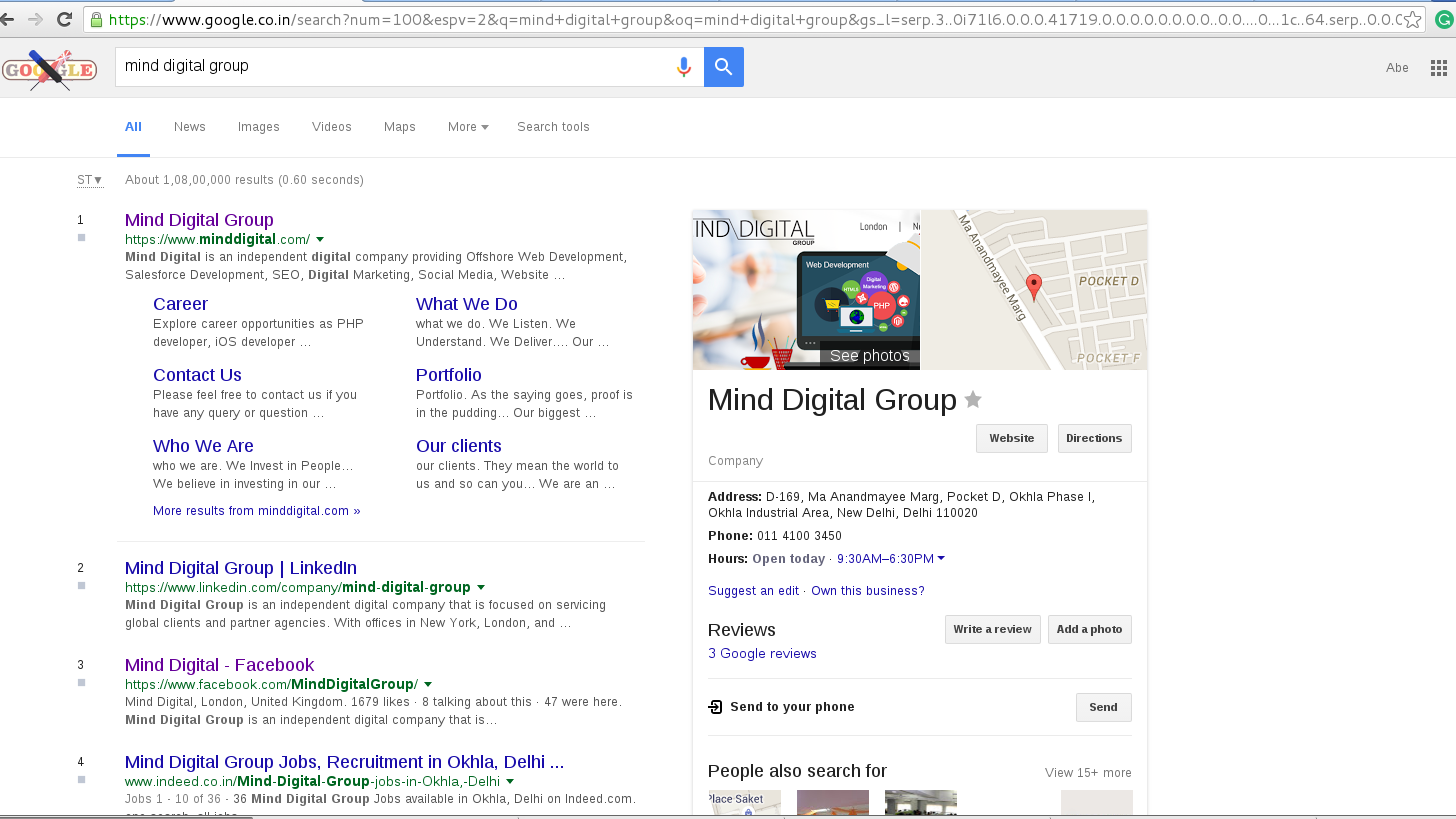The width and height of the screenshot is (1456, 819).
Task: Open the Portfolio sitelink
Action: (x=449, y=375)
